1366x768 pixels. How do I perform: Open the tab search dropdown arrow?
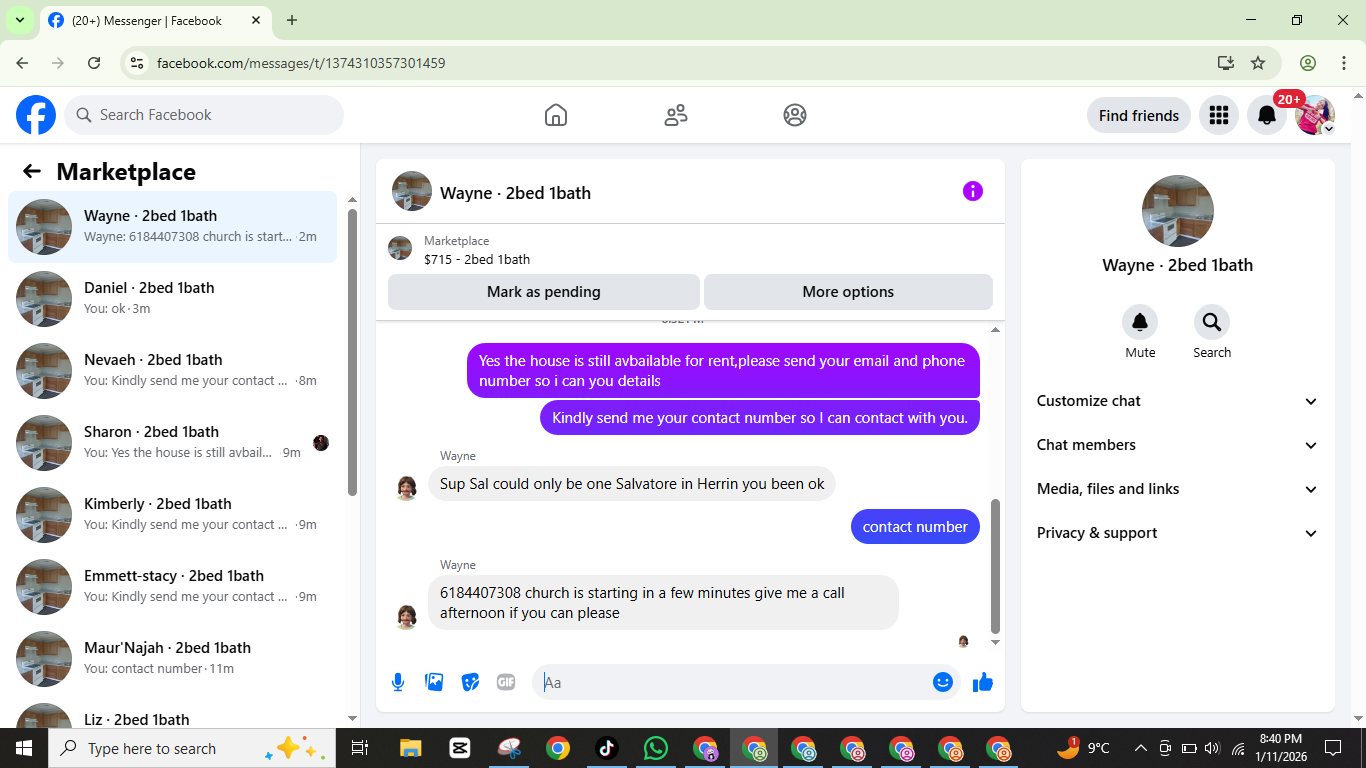click(19, 20)
